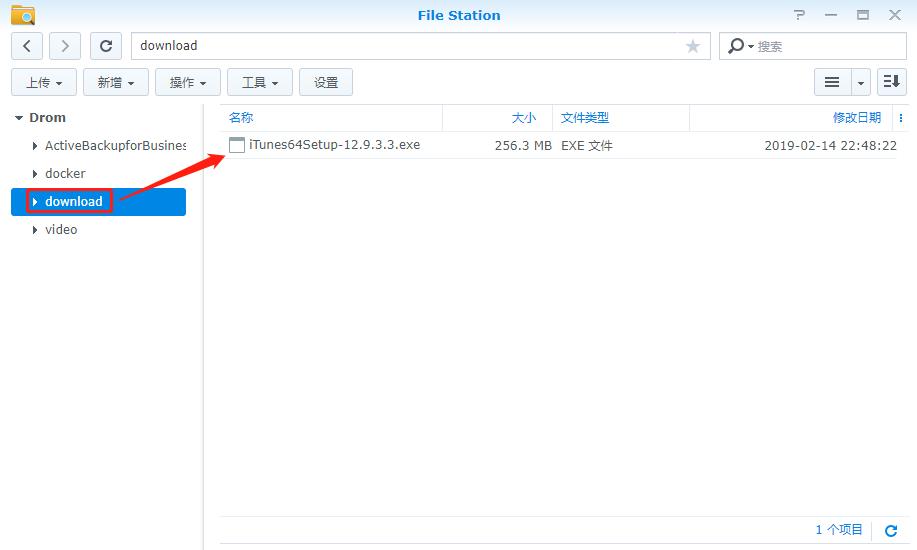
Task: Expand the video folder arrow
Action: coord(35,230)
